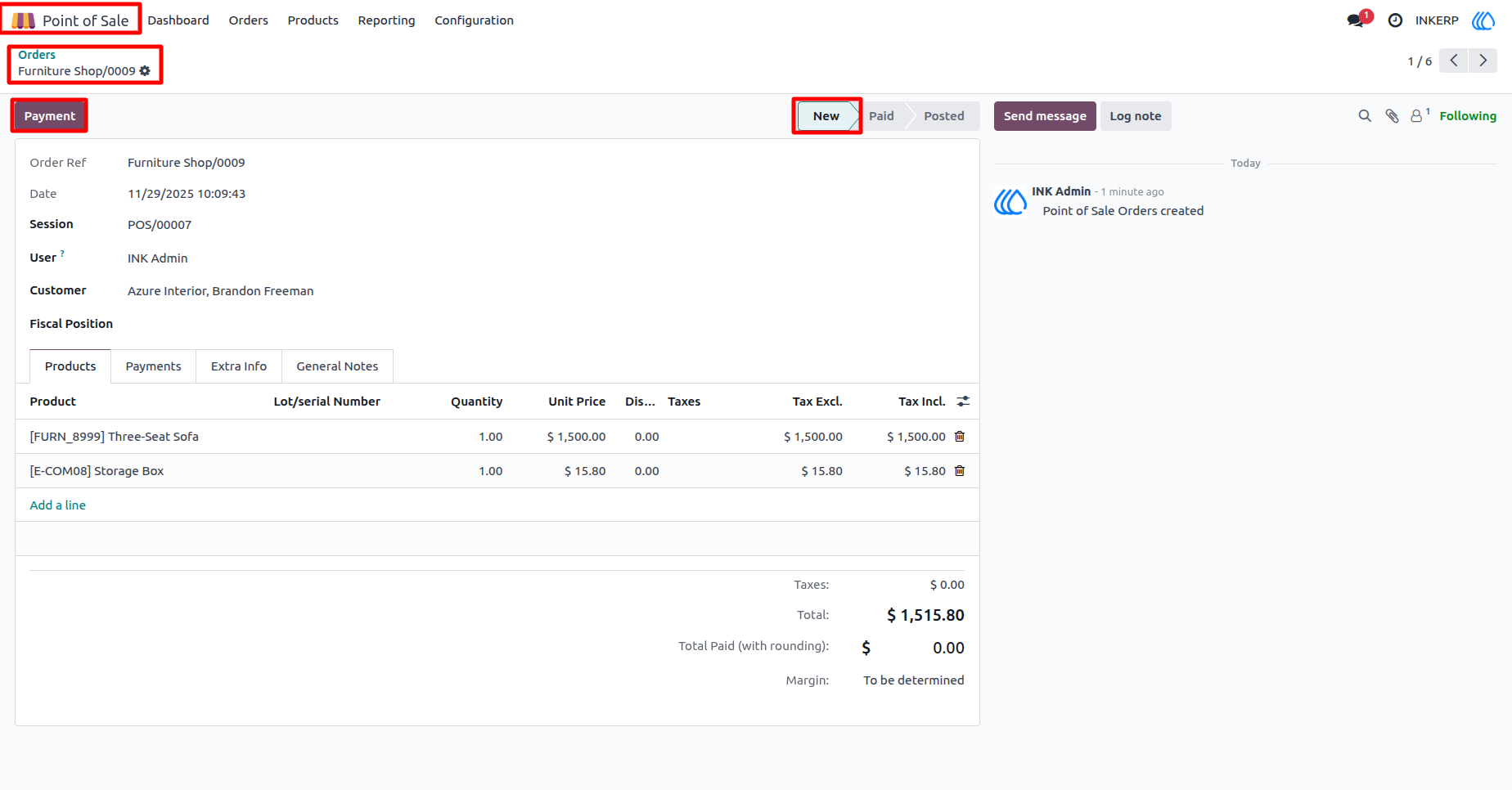The image size is (1512, 790).
Task: Click the Payment button
Action: tap(49, 116)
